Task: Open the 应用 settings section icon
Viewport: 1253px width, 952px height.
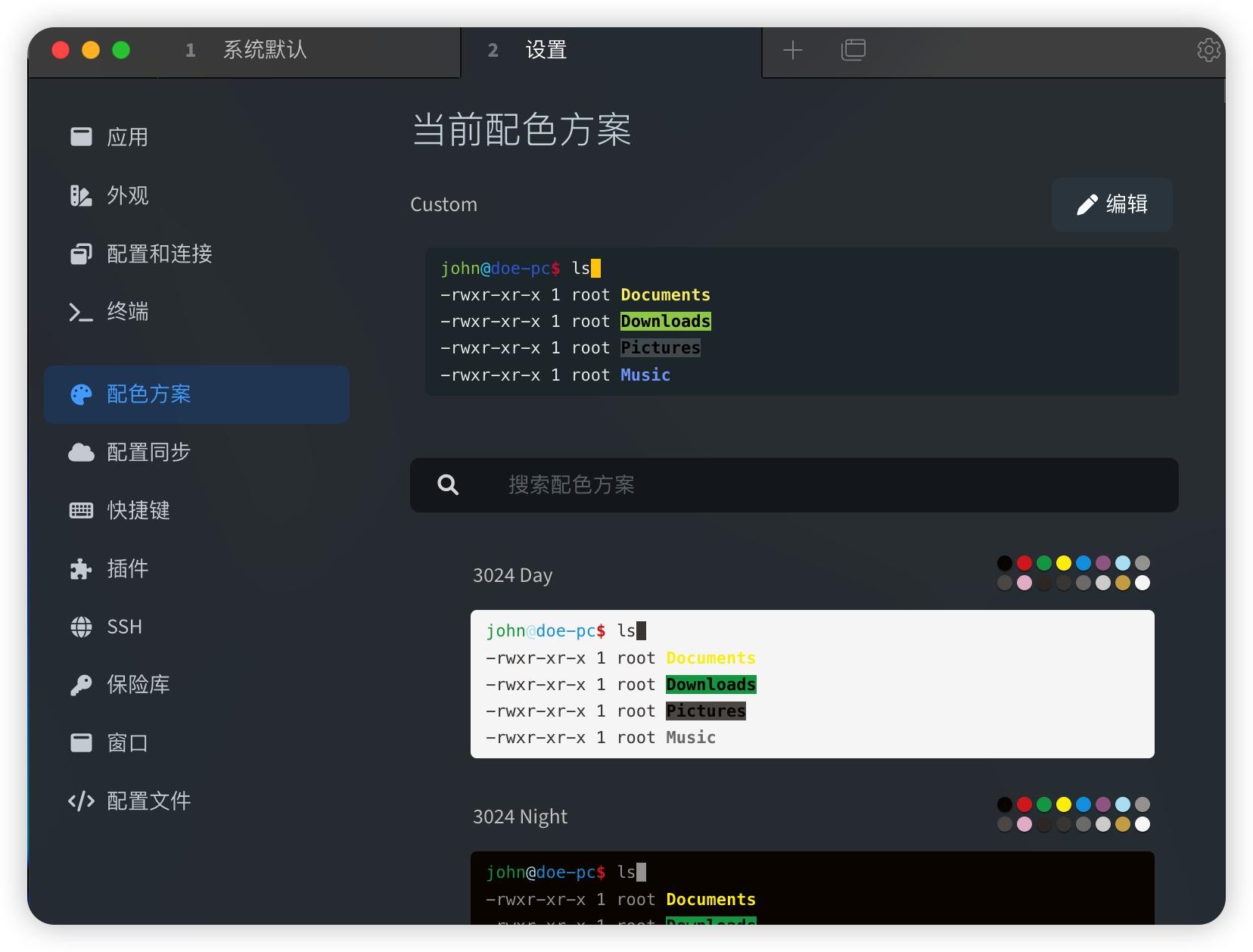Action: tap(81, 137)
